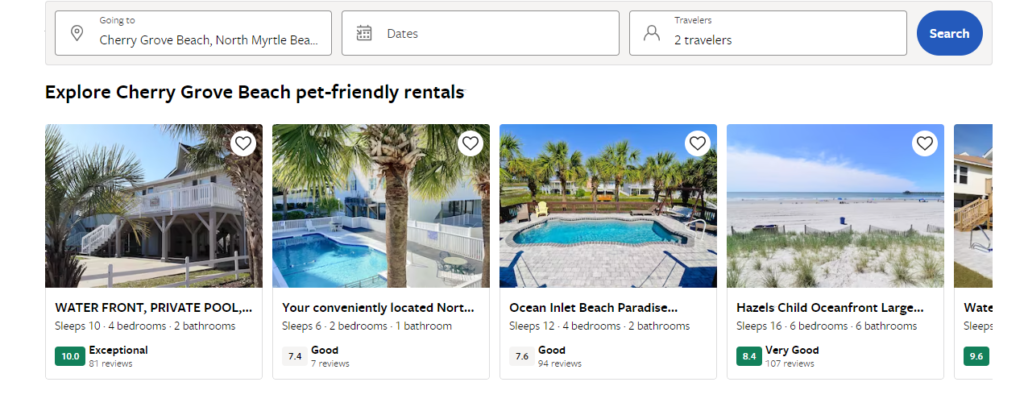The height and width of the screenshot is (407, 1024).
Task: Click the location pin icon in Going to
Action: [77, 33]
